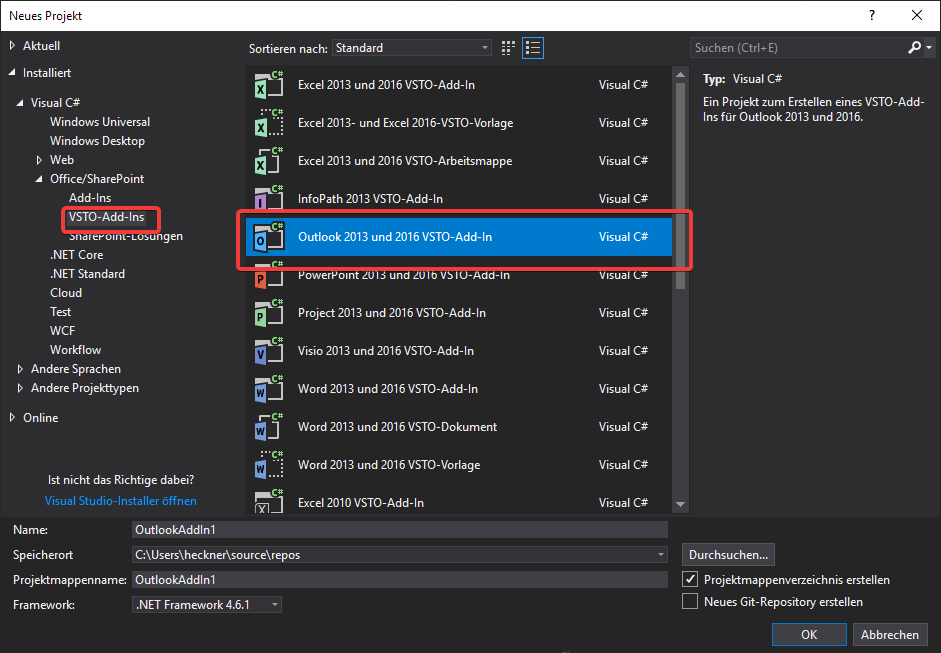
Task: Expand Andere Projekttypen node
Action: [x=20, y=388]
